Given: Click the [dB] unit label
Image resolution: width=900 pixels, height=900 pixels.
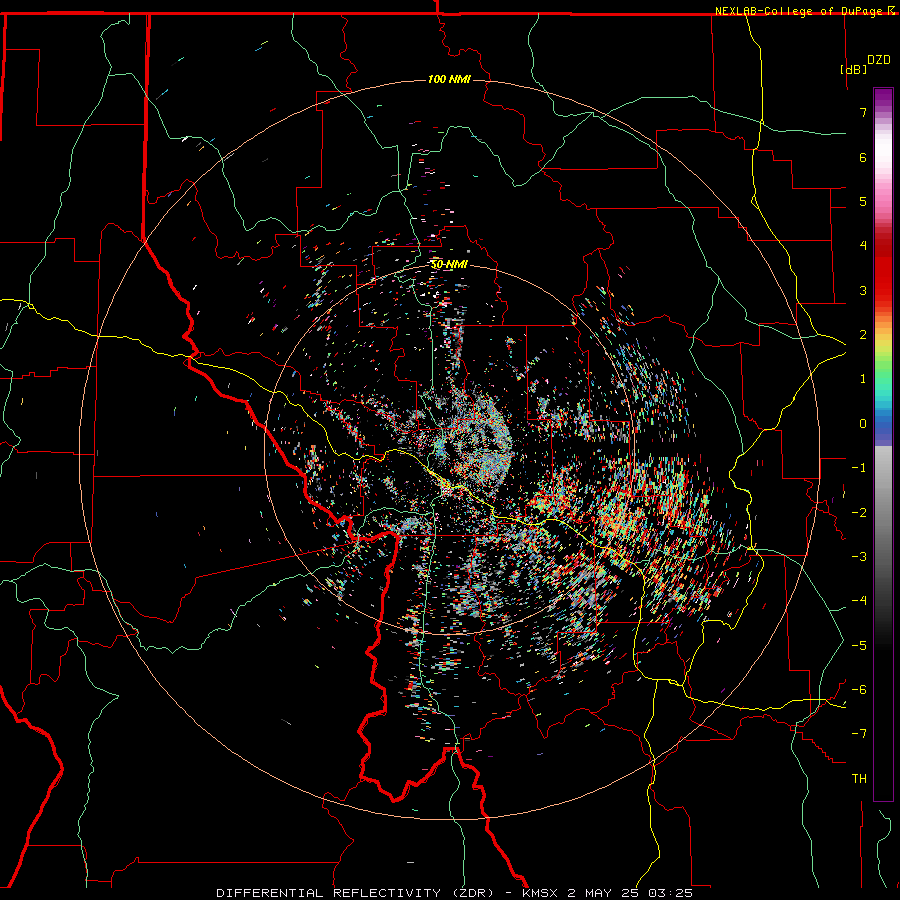Looking at the screenshot, I should (853, 69).
